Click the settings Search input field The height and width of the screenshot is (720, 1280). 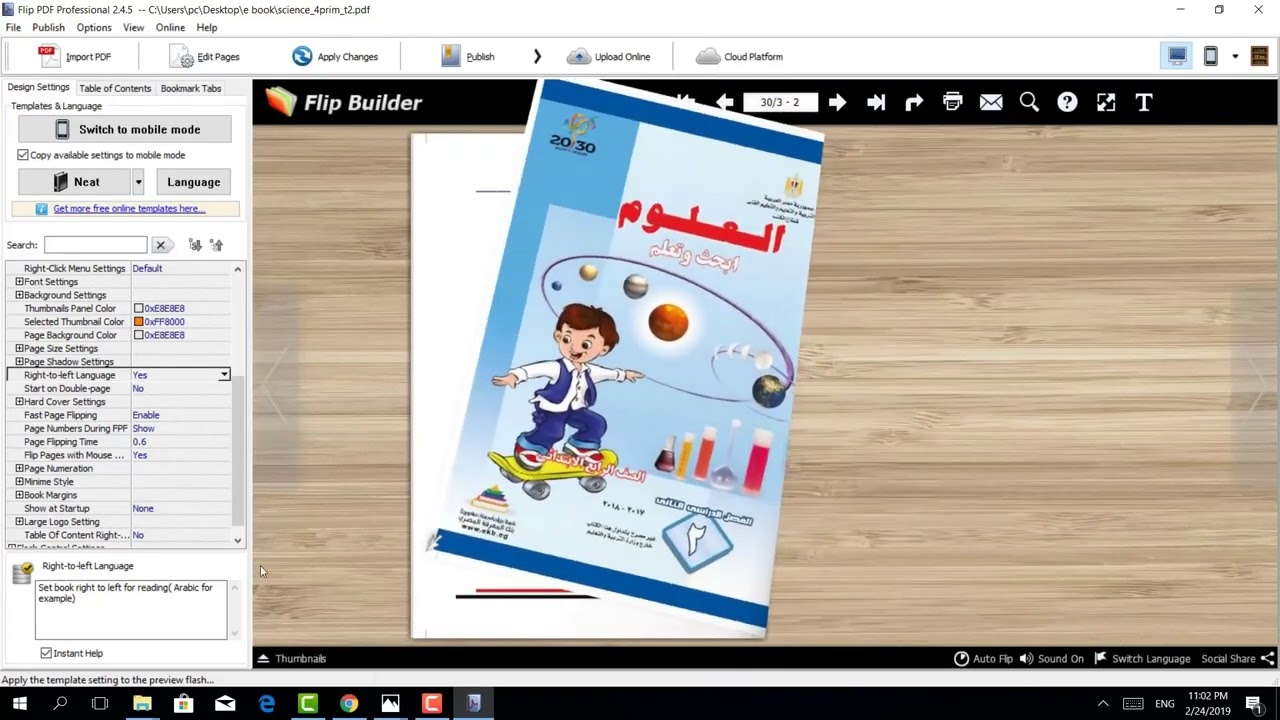(96, 245)
